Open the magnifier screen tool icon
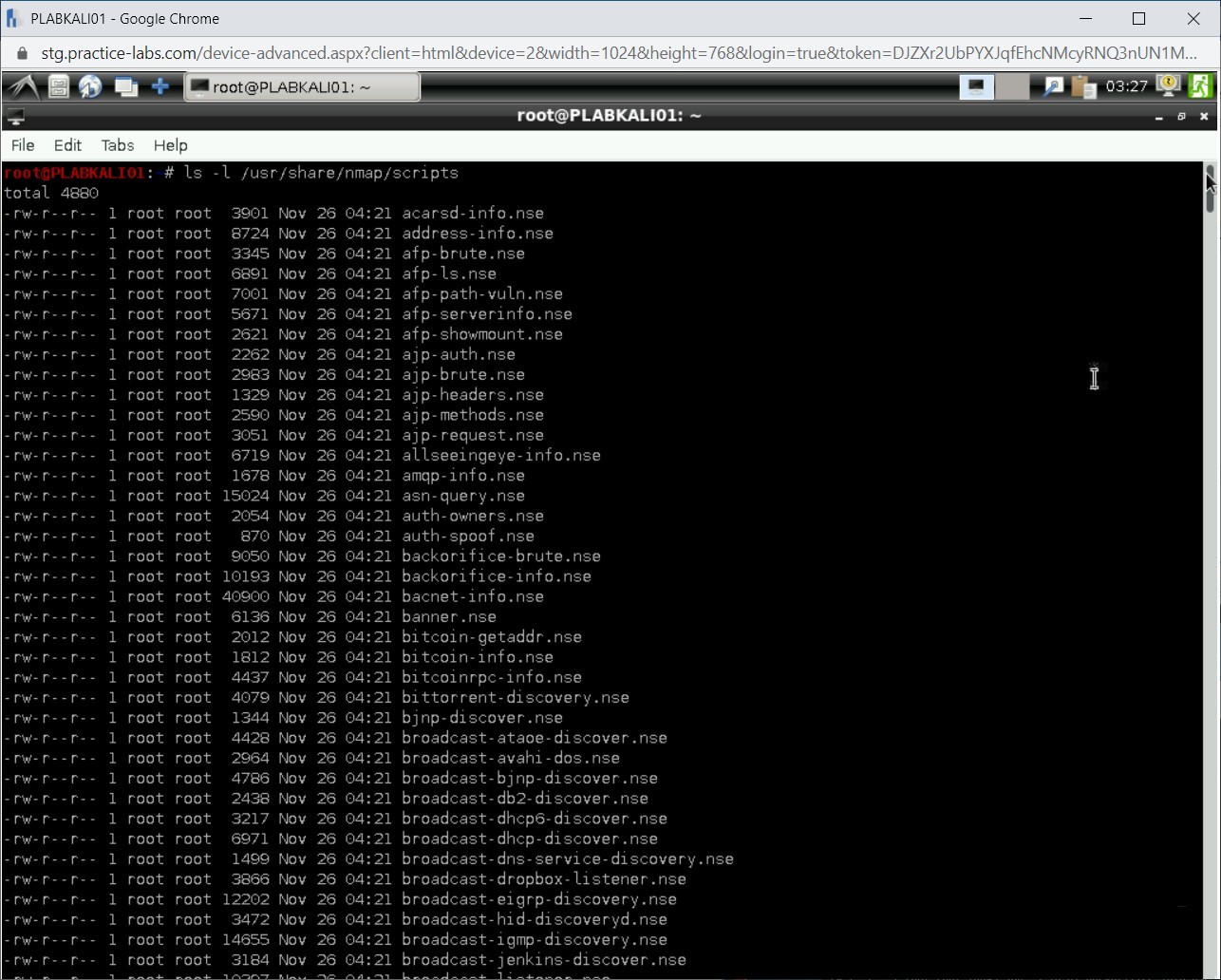 click(1053, 87)
